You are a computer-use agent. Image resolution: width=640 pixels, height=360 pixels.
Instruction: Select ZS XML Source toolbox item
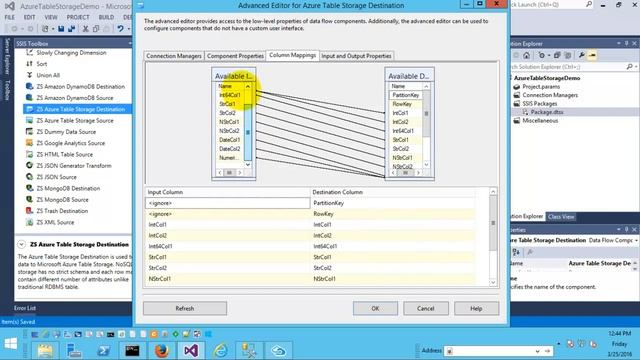(55, 222)
